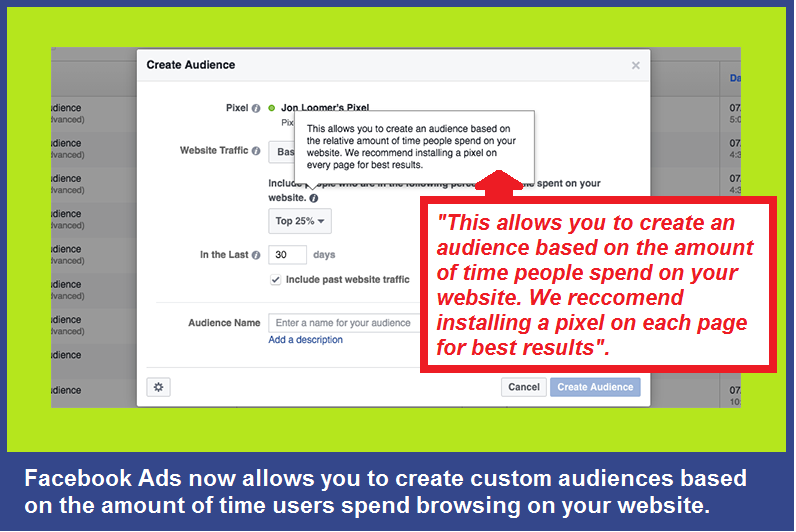Click the info icon after 'website.' text
The height and width of the screenshot is (532, 796).
coord(314,198)
